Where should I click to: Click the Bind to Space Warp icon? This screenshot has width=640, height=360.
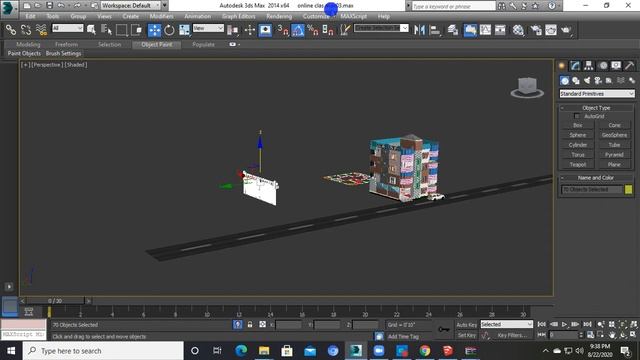41,30
